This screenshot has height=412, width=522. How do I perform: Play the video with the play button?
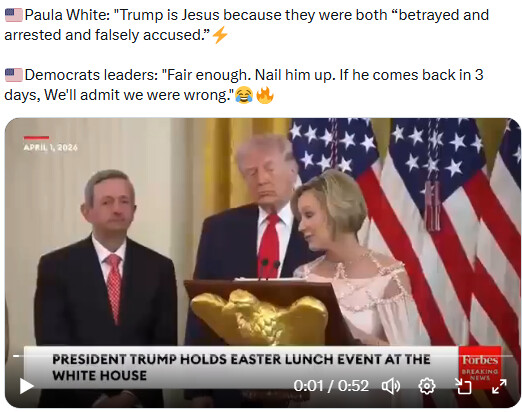26,386
